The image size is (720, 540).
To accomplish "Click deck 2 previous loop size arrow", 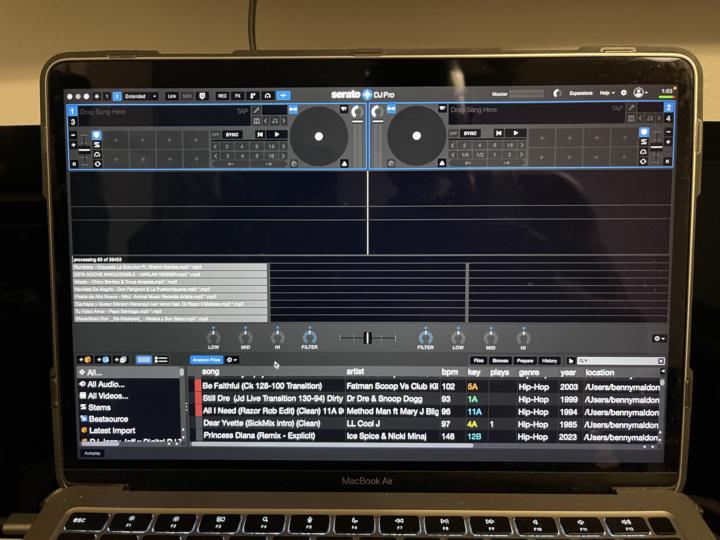I will [x=453, y=154].
